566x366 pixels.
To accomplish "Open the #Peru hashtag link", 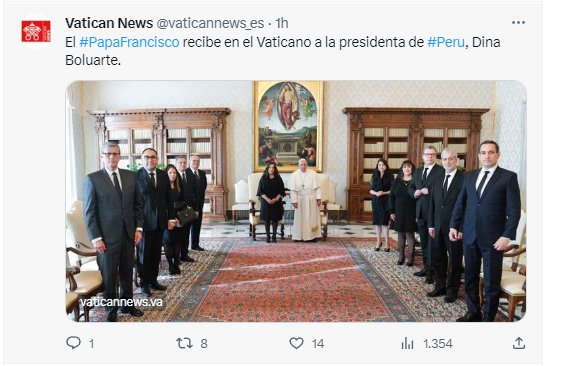I will coord(446,42).
